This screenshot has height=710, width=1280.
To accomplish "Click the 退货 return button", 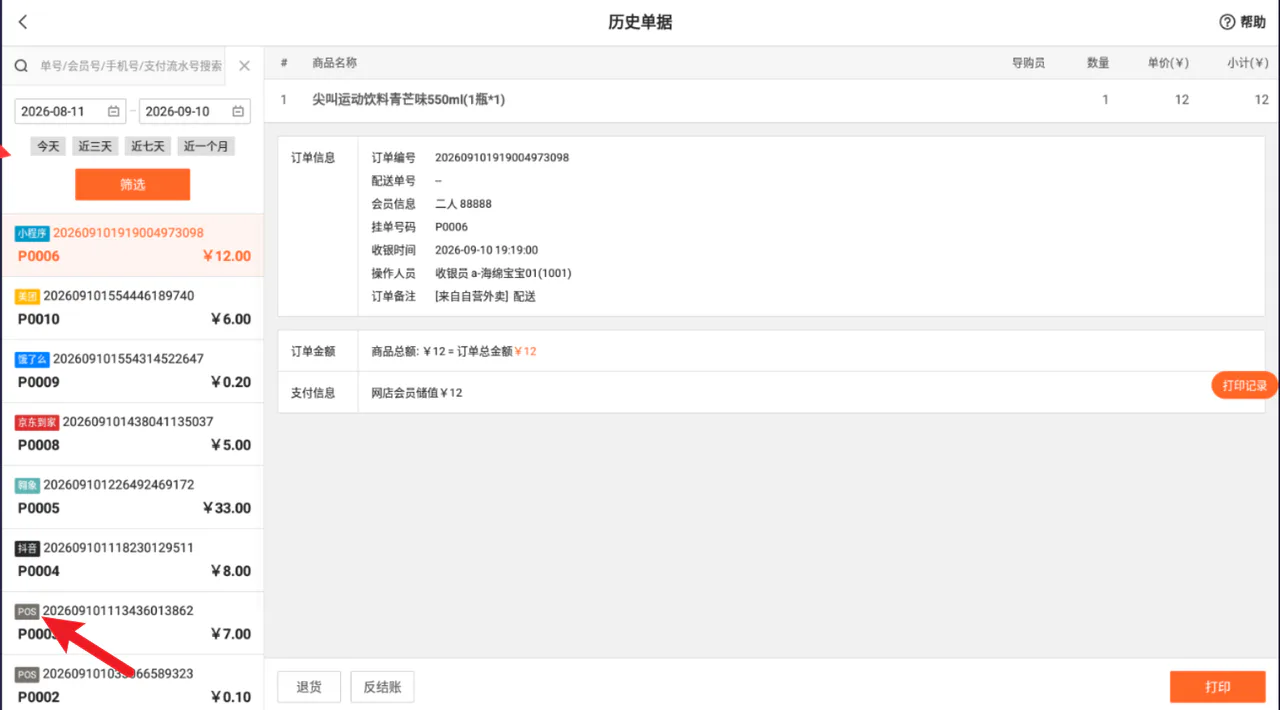I will [x=309, y=687].
